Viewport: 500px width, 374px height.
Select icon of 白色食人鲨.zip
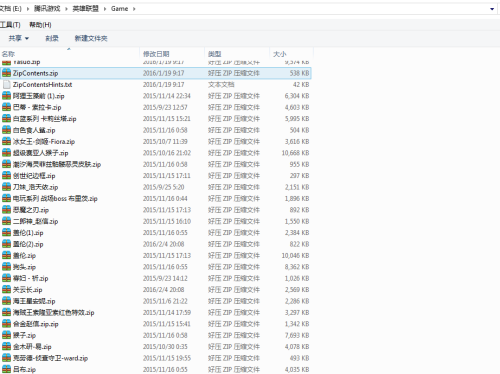(x=6, y=130)
